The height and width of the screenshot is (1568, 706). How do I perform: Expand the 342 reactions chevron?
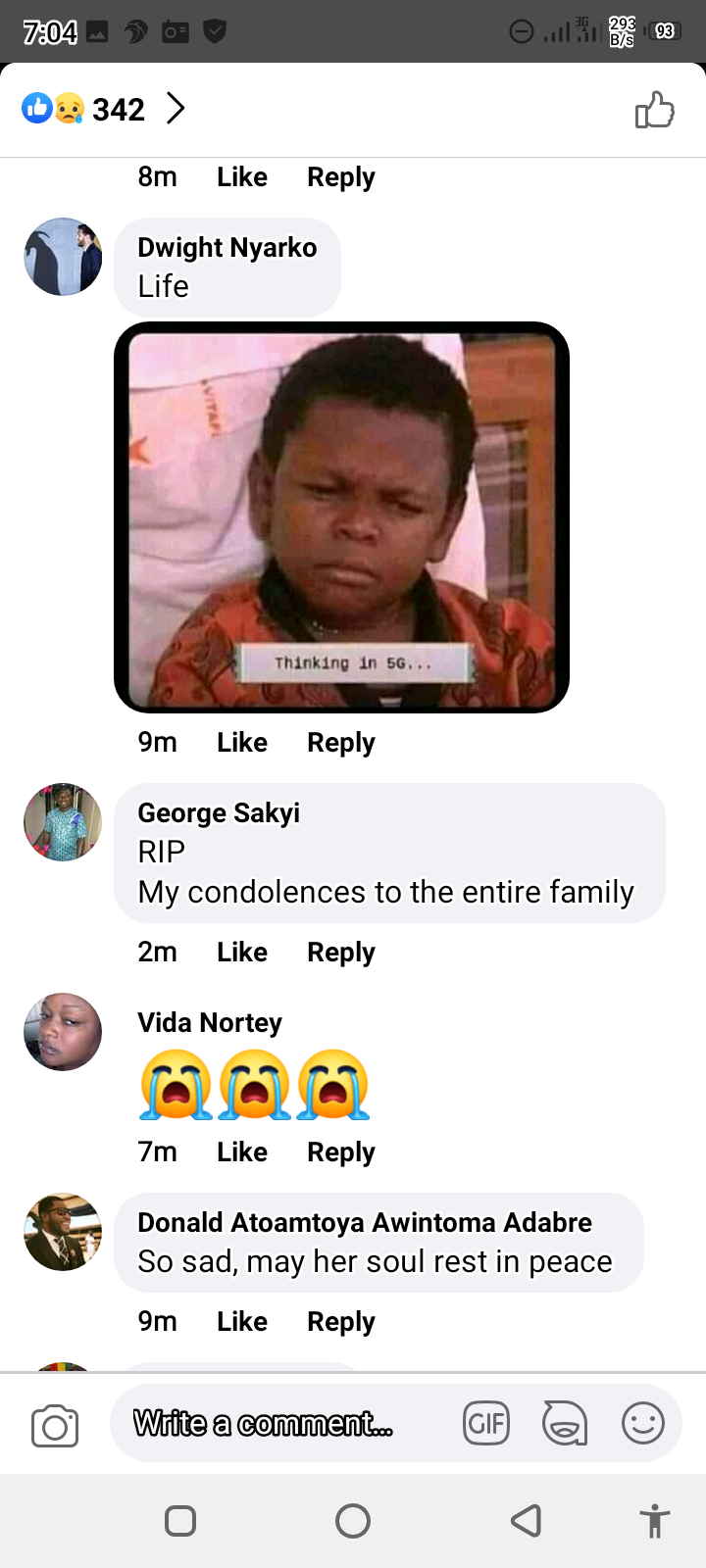[x=176, y=109]
